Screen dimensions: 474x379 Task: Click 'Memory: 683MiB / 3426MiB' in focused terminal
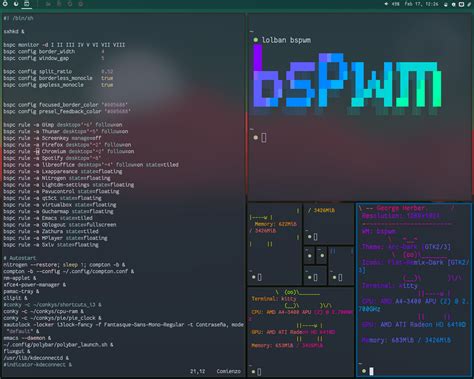(406, 340)
